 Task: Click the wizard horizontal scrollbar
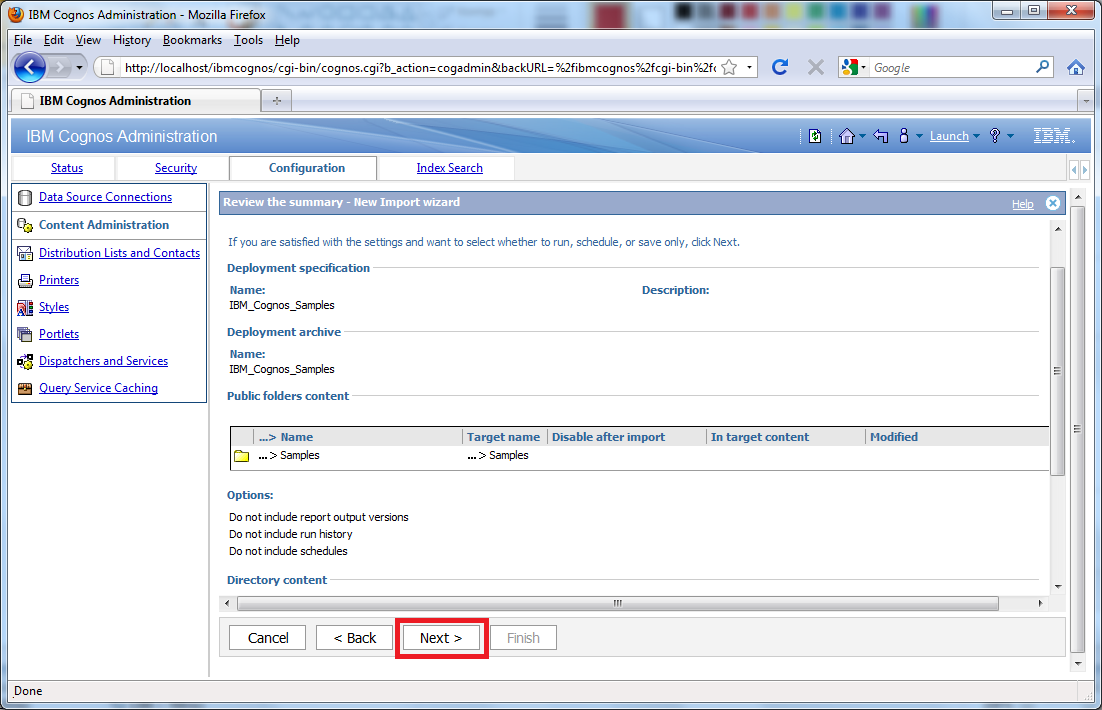[618, 603]
